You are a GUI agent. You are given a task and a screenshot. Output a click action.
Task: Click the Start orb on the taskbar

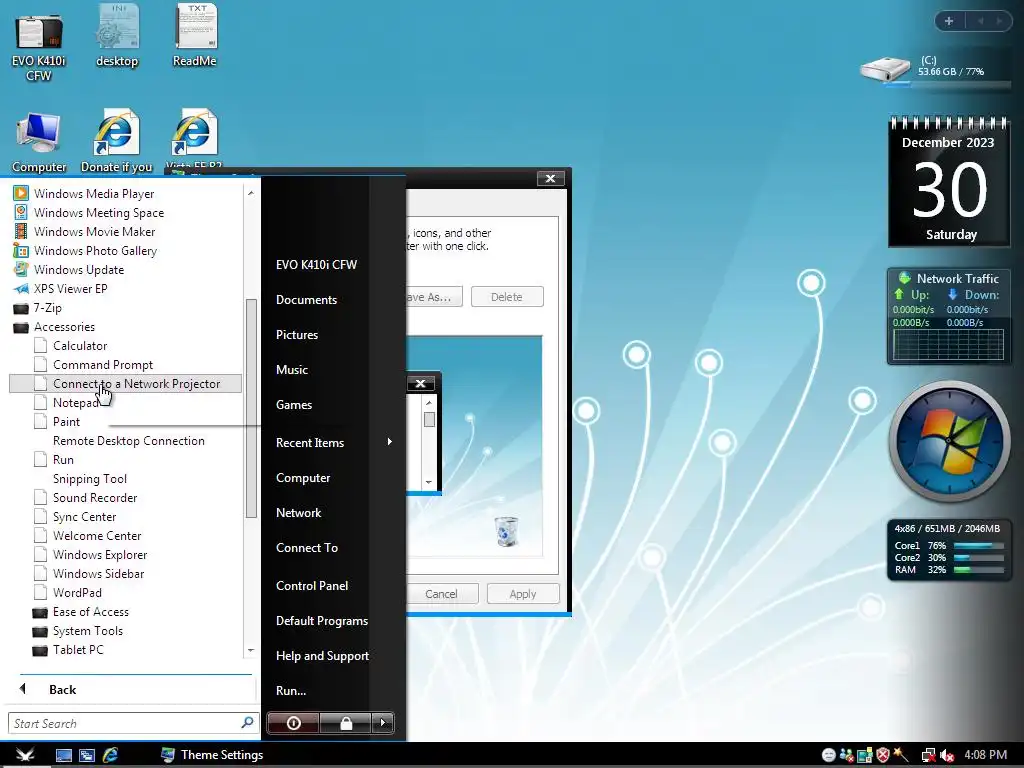(25, 755)
